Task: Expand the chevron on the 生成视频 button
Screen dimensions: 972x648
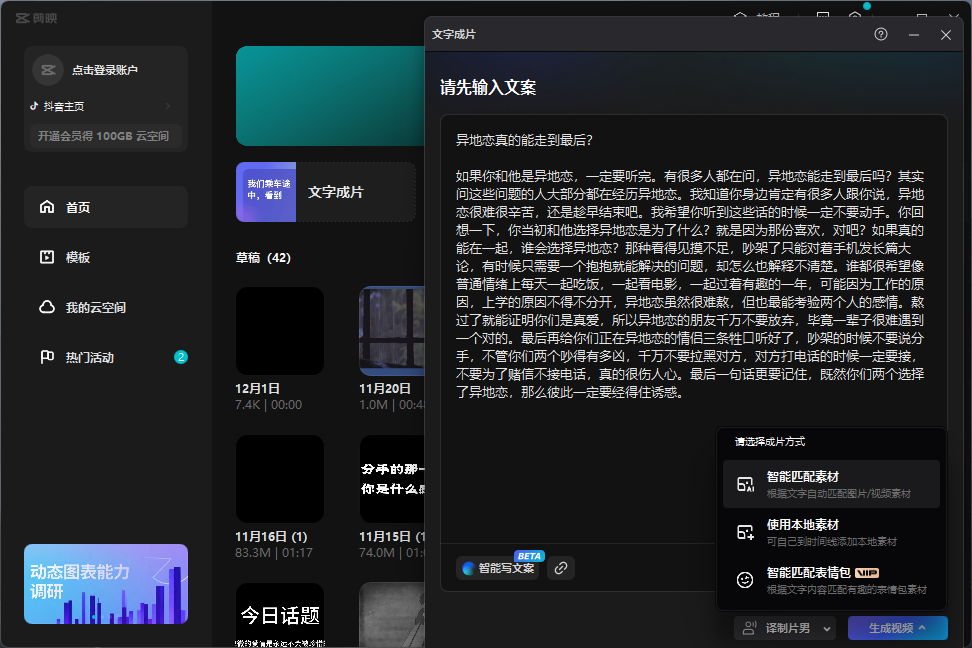Action: coord(924,627)
